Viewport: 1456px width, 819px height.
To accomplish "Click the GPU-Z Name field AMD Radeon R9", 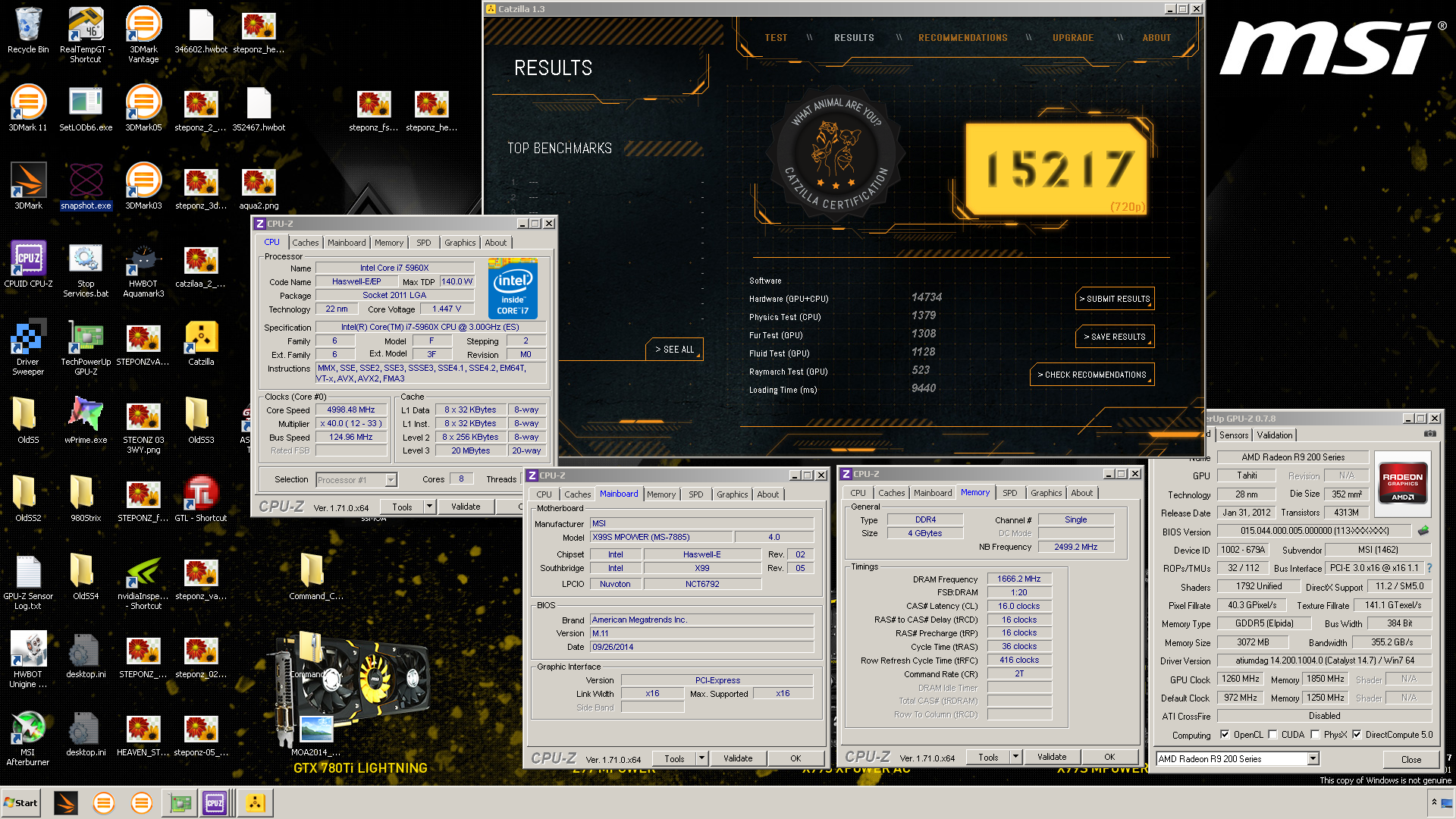I will [1293, 457].
